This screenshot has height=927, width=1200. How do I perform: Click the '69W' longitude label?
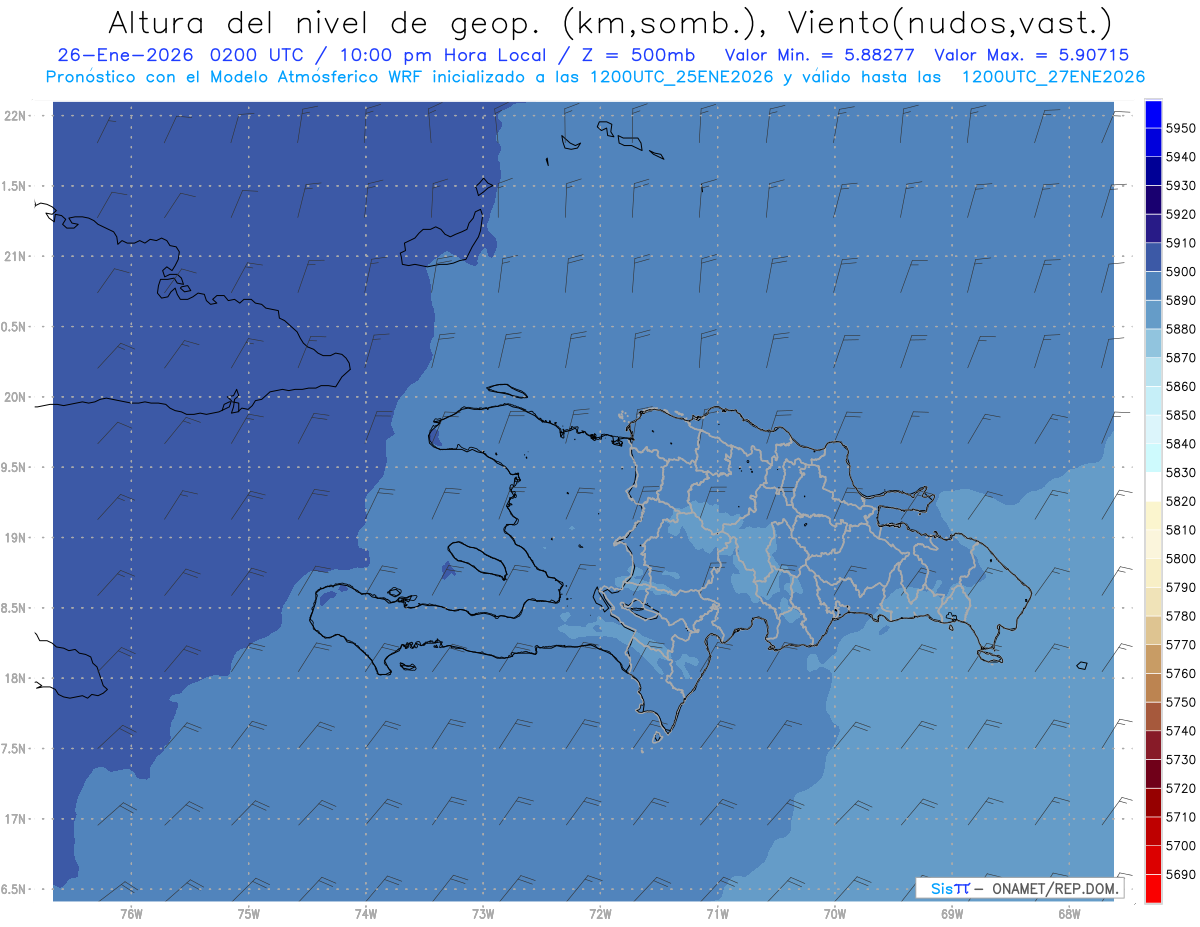point(952,914)
